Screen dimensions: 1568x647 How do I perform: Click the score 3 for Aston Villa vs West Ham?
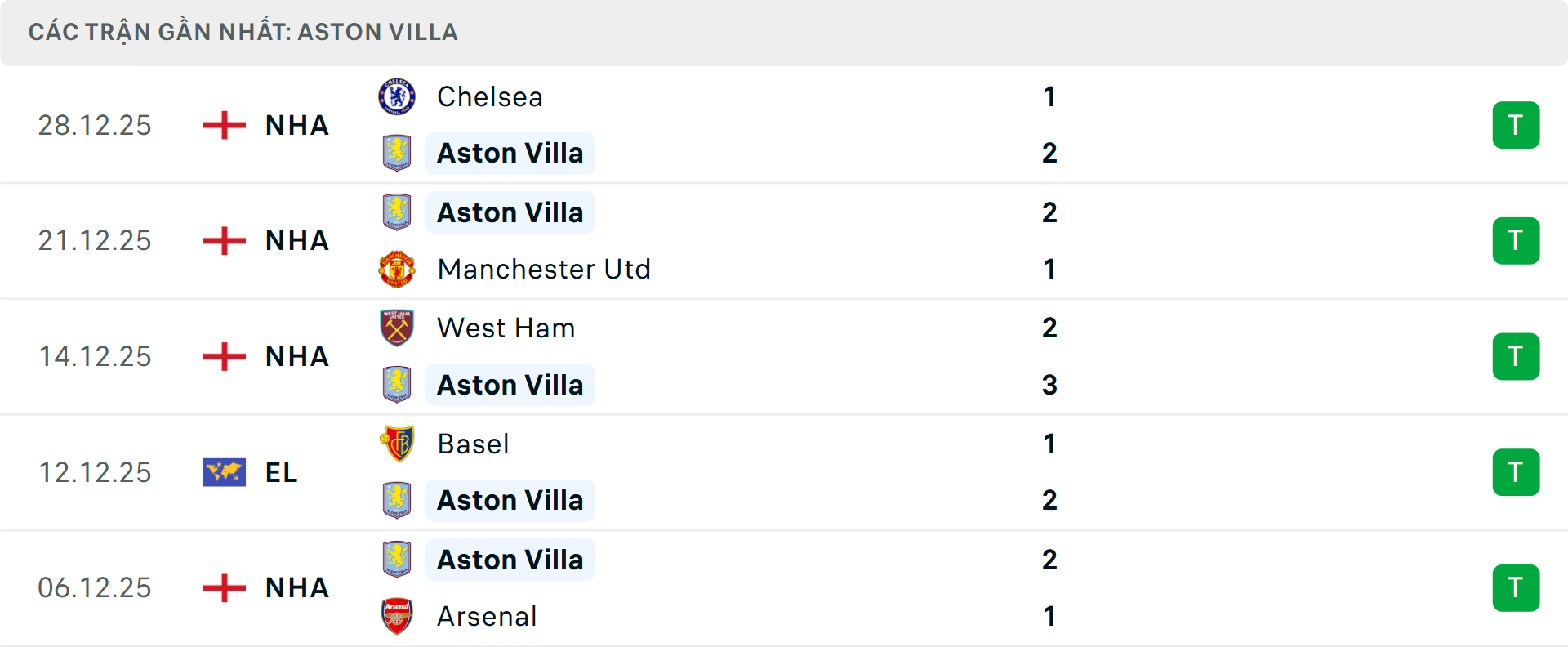tap(1050, 385)
